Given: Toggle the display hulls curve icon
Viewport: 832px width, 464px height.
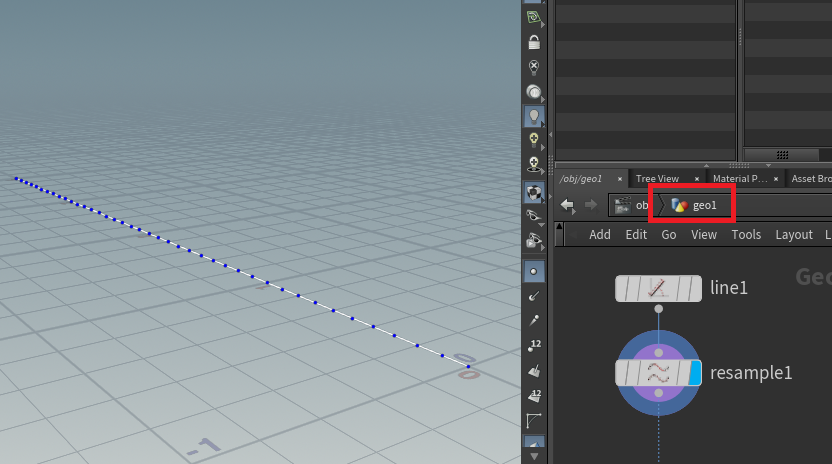Looking at the screenshot, I should 534,420.
